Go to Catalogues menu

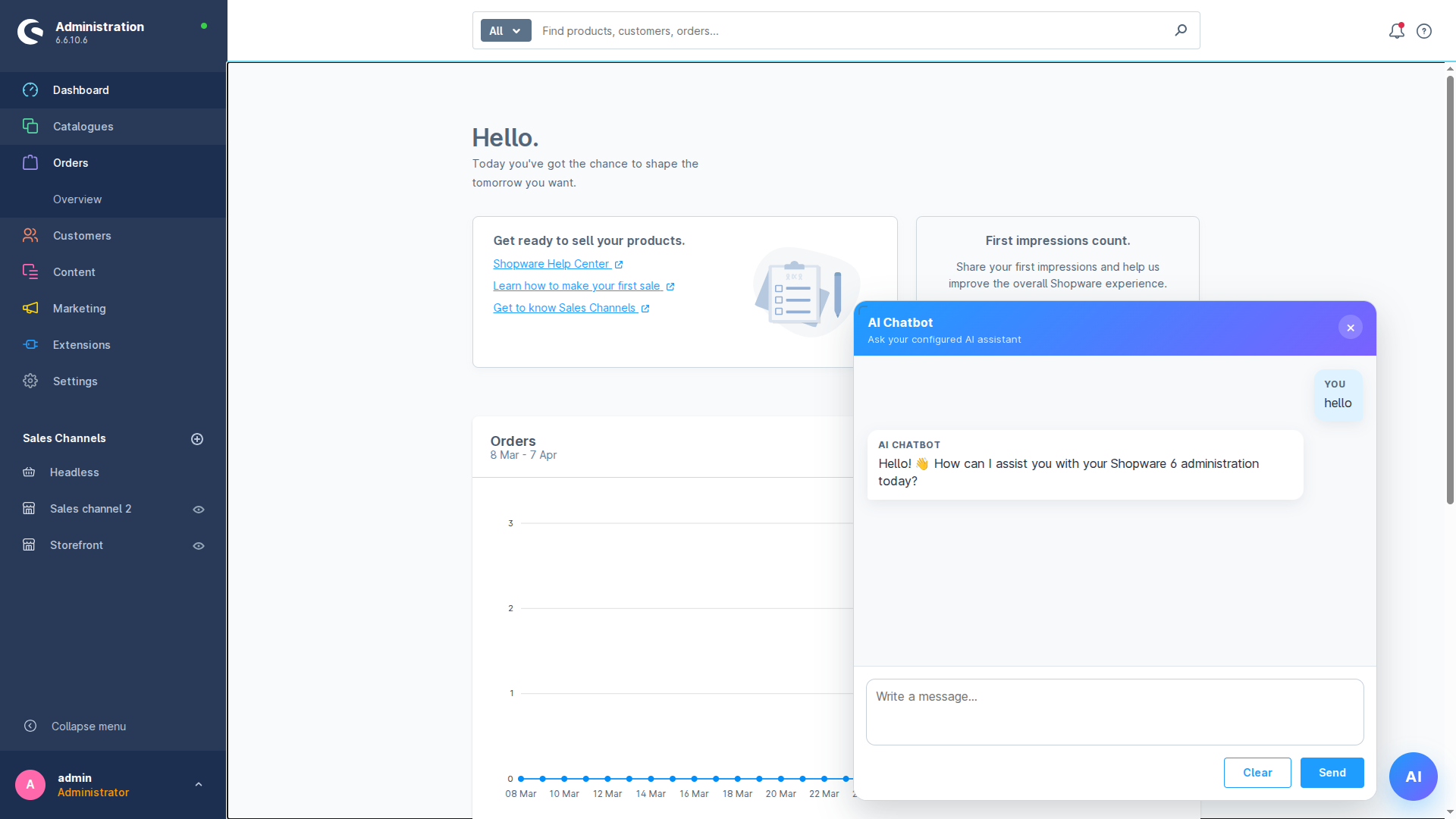point(114,127)
